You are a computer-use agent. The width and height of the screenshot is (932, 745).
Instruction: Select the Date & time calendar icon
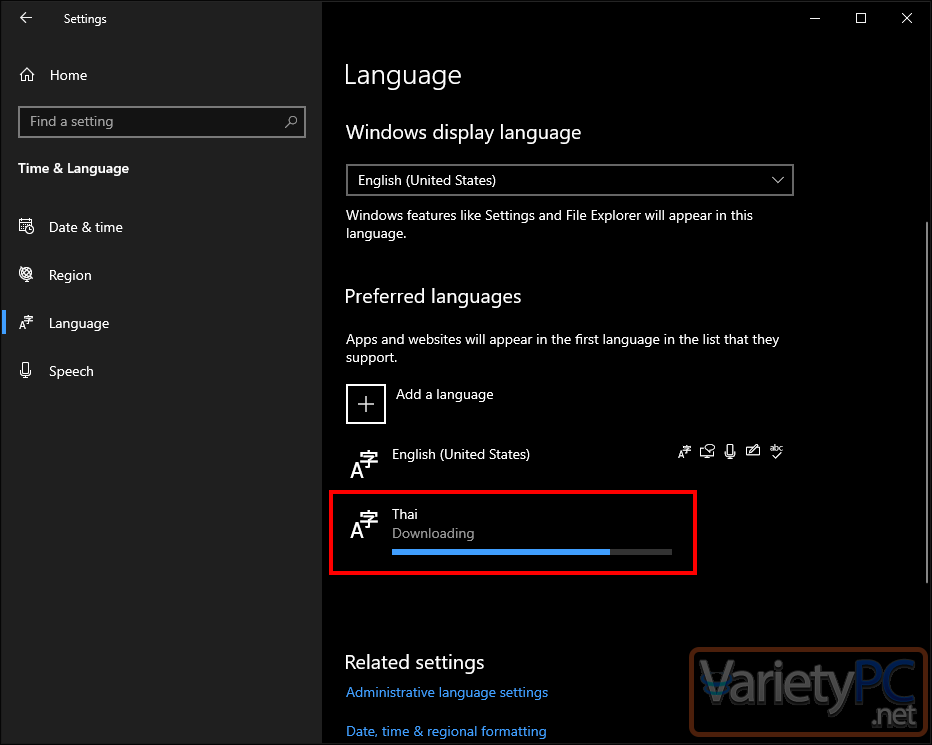point(26,227)
